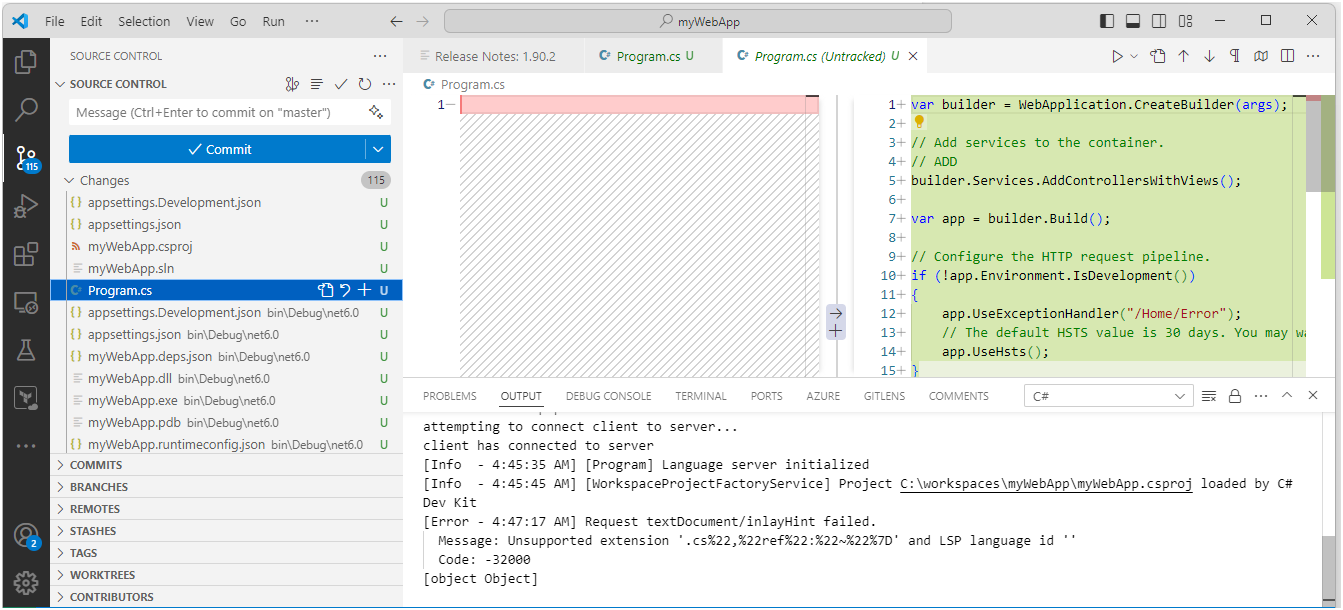Screen dimensions: 1343x610
Task: Close the Program.cs (Untracked) tab
Action: [x=912, y=56]
